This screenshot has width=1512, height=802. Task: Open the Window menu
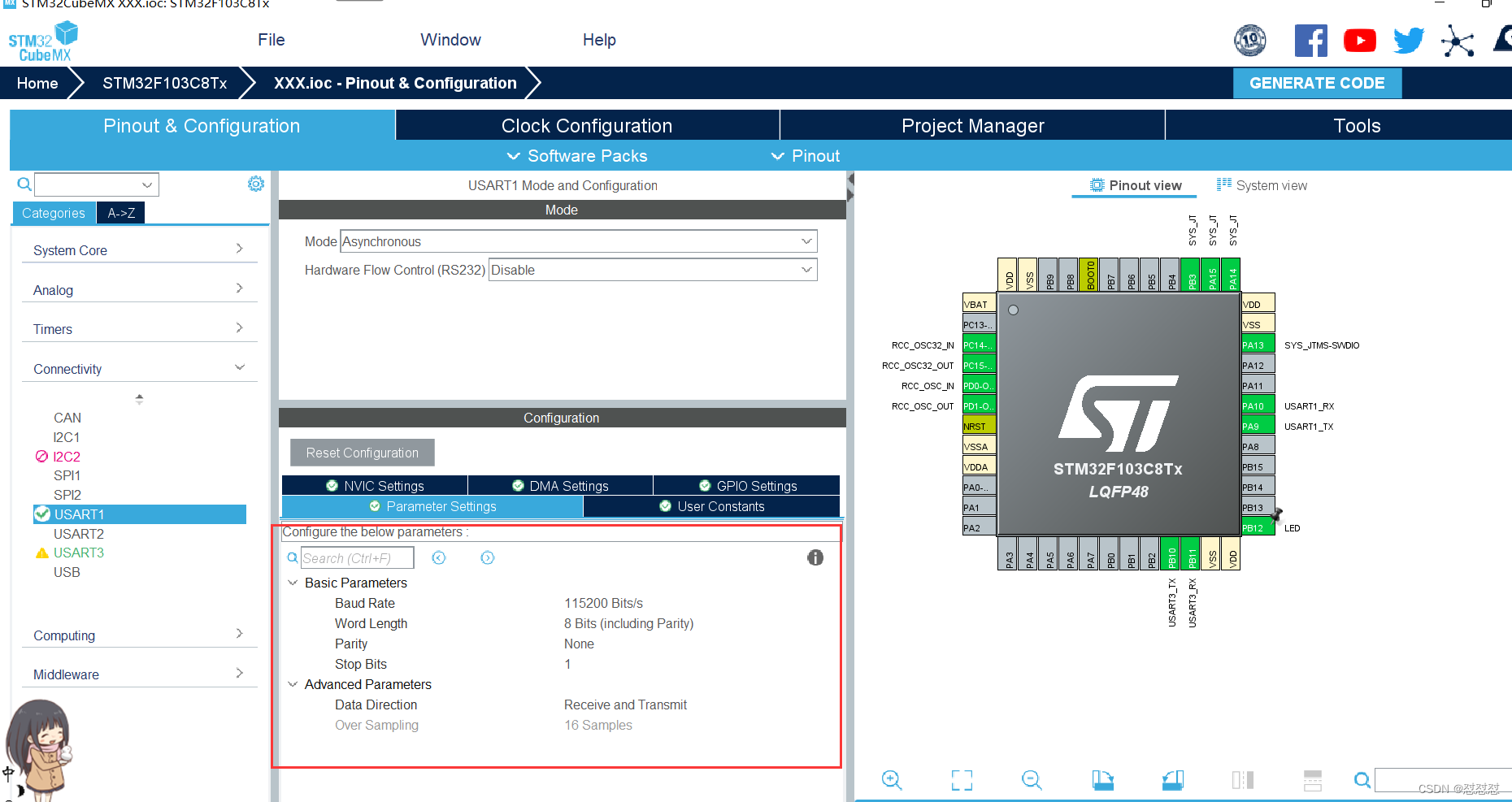pyautogui.click(x=450, y=39)
